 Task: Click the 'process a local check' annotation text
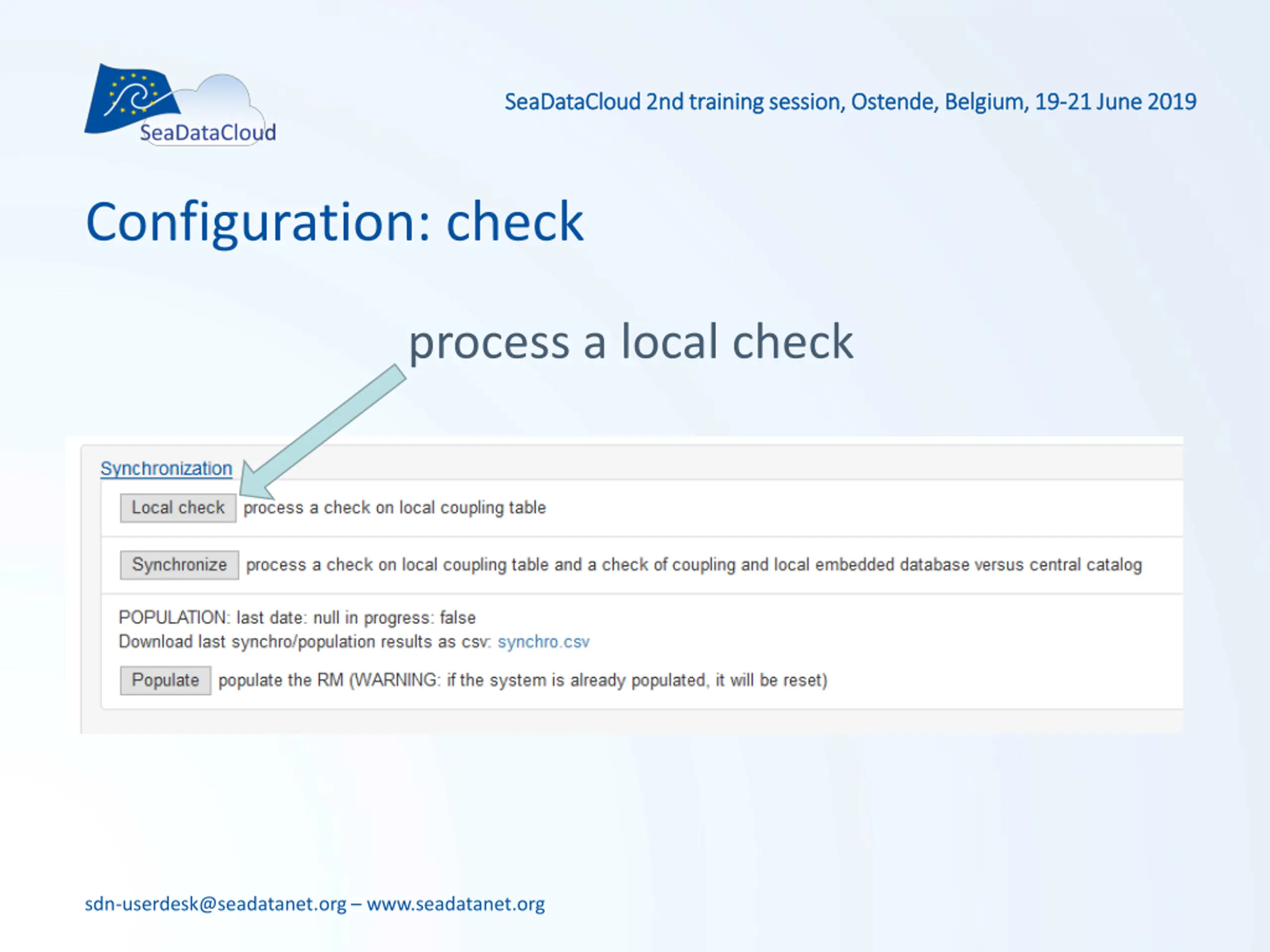pyautogui.click(x=631, y=342)
